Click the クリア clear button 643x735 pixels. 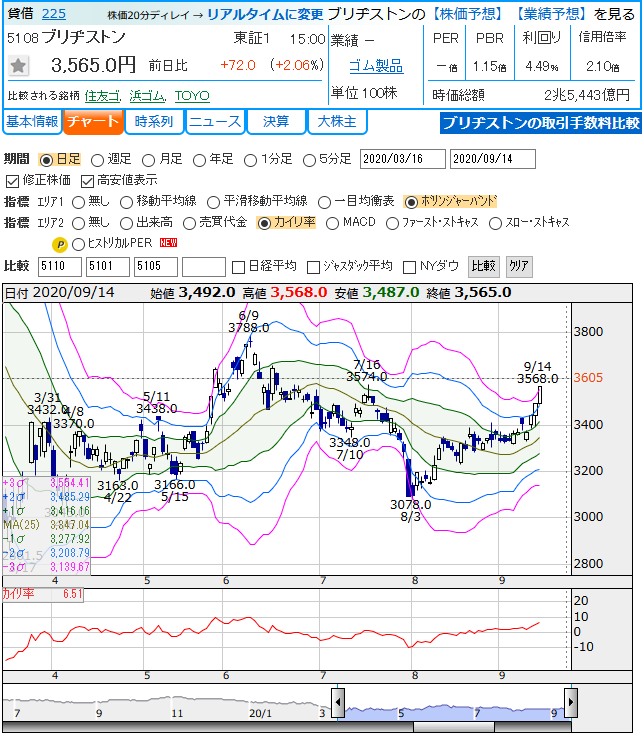519,267
